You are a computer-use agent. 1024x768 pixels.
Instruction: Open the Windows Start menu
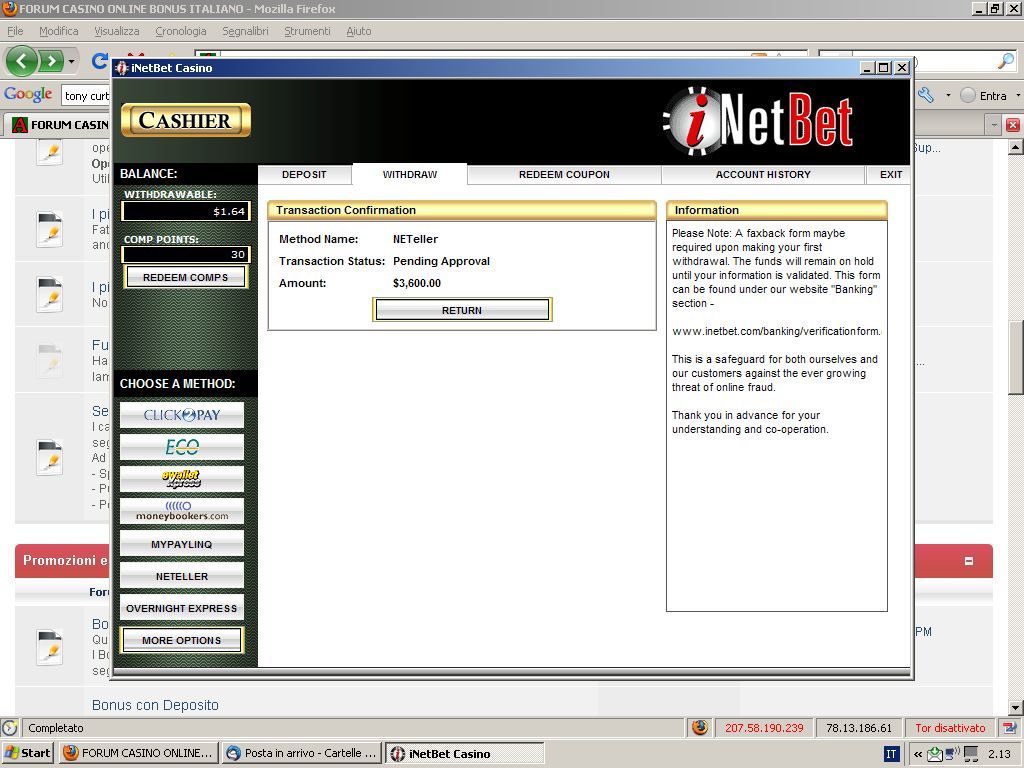[27, 753]
